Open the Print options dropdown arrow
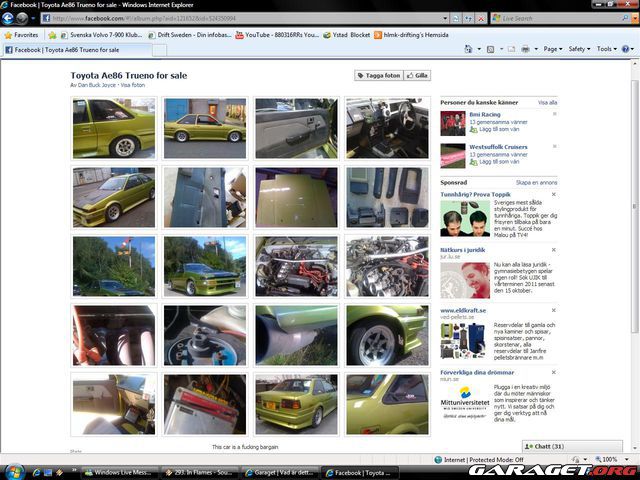This screenshot has width=640, height=480. 536,49
